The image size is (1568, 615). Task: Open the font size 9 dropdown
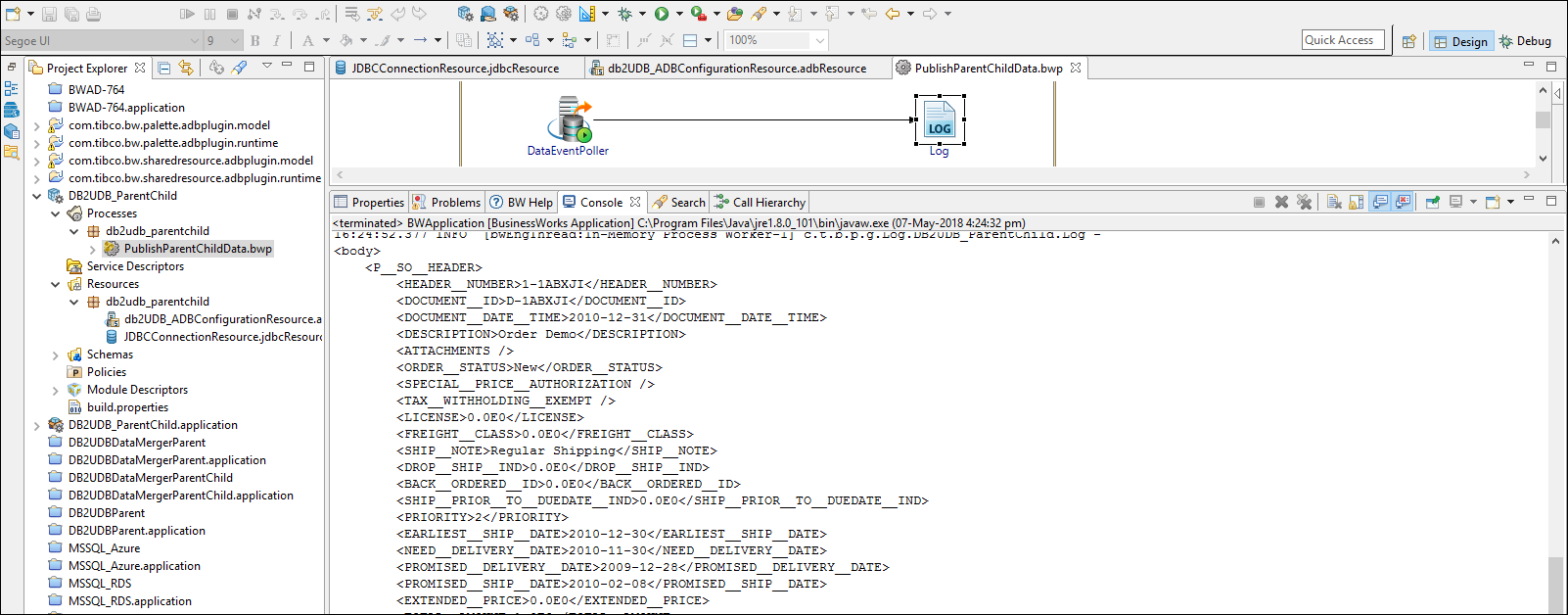tap(235, 40)
